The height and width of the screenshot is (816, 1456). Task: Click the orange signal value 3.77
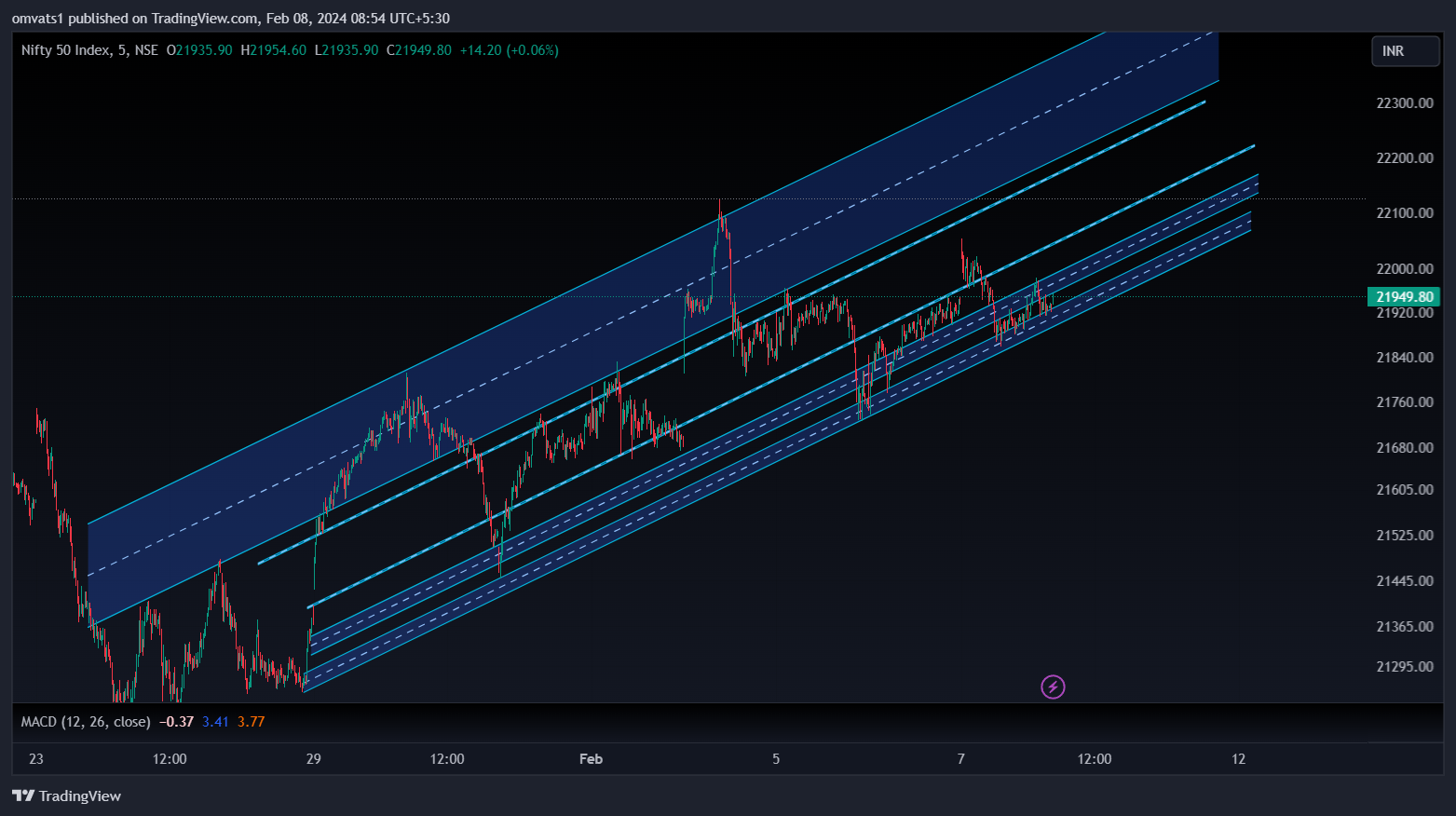[x=251, y=721]
